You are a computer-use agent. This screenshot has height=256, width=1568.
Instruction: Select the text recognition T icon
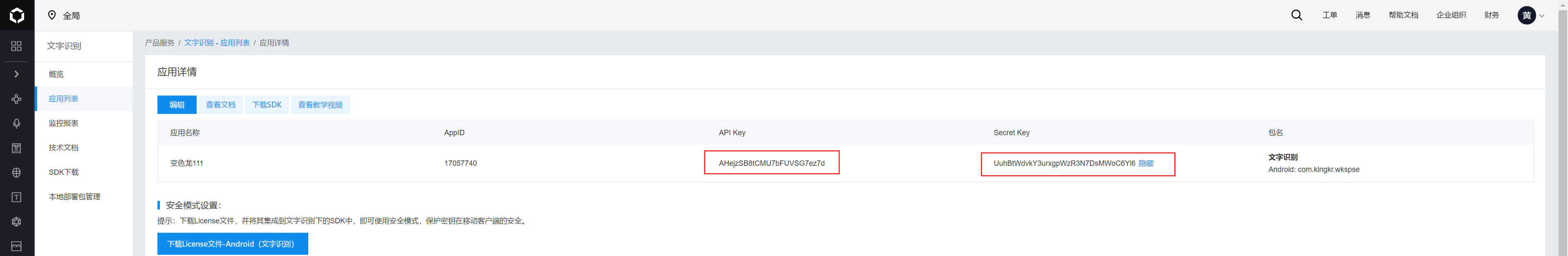click(x=16, y=197)
